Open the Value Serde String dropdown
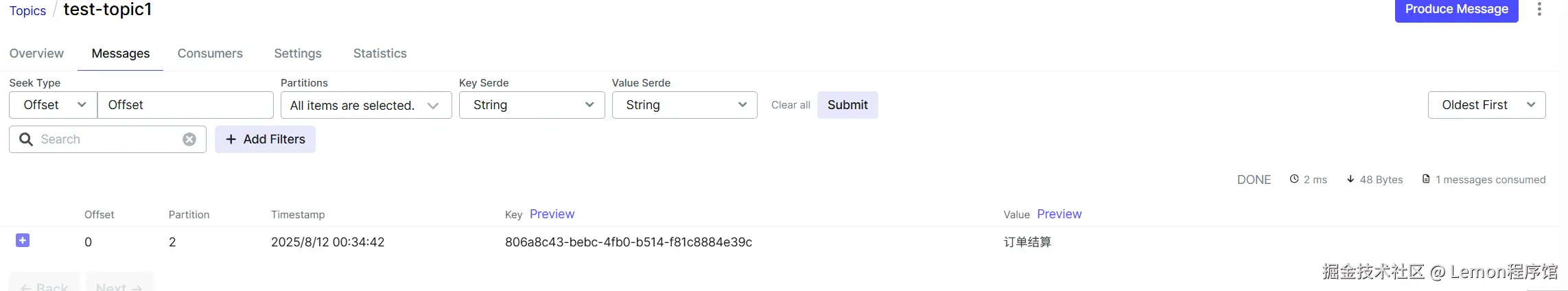Screen dimensions: 1568x291 (x=684, y=105)
